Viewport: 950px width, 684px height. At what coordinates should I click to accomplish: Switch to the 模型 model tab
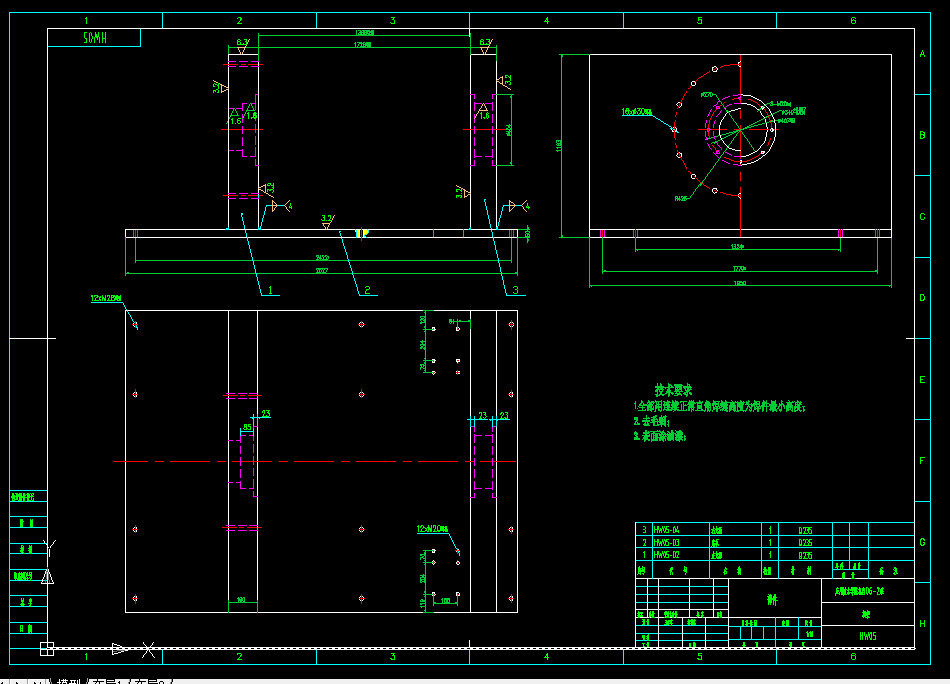coord(68,681)
